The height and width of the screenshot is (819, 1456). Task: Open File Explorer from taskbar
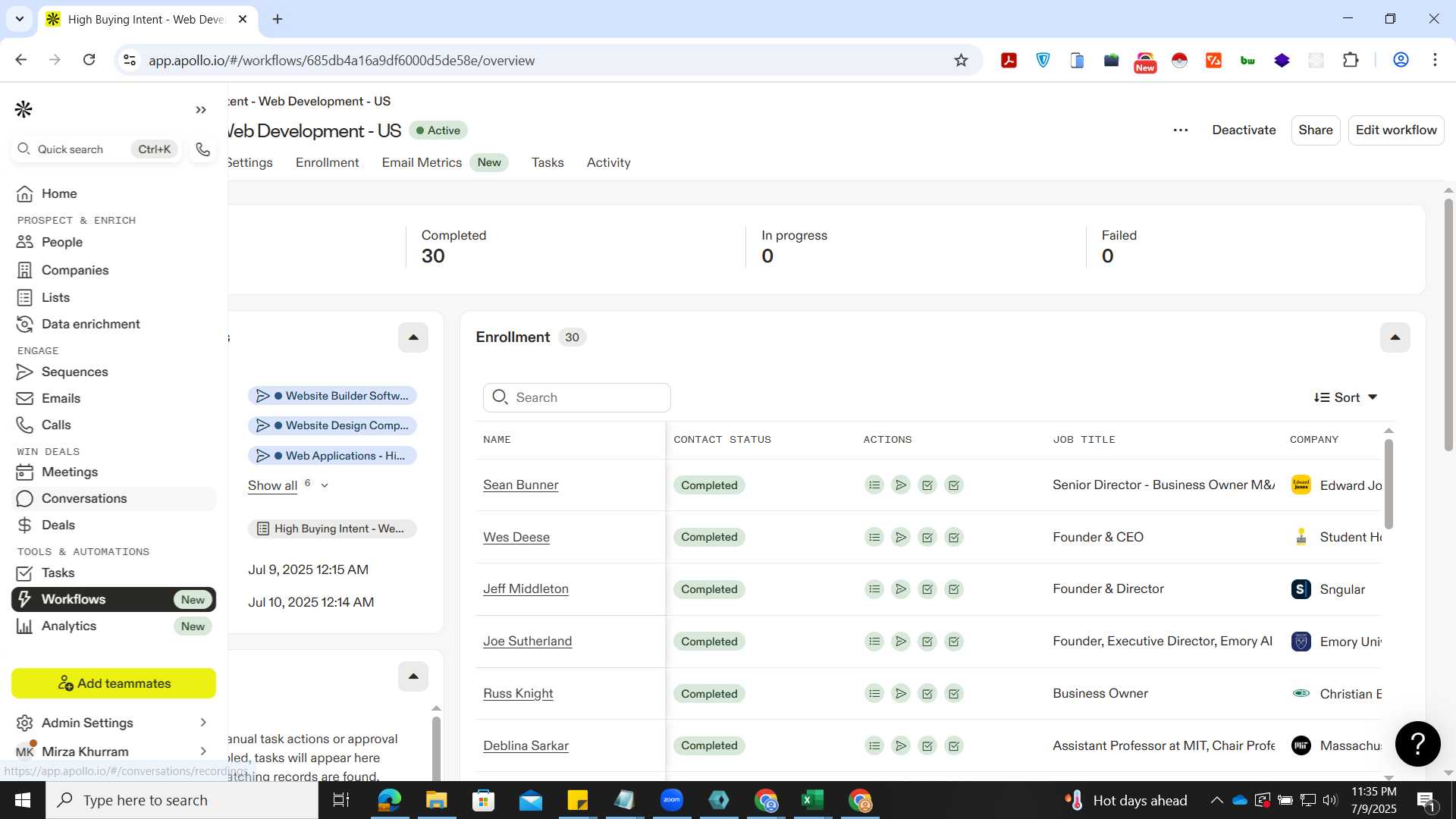click(436, 800)
